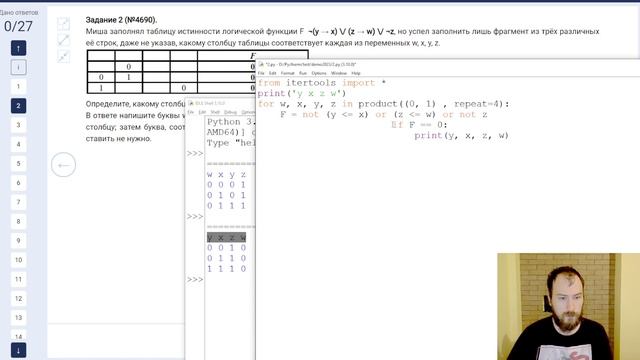Click the 'if F == 0:' code line
Screen dimensions: 640x360
click(x=419, y=125)
